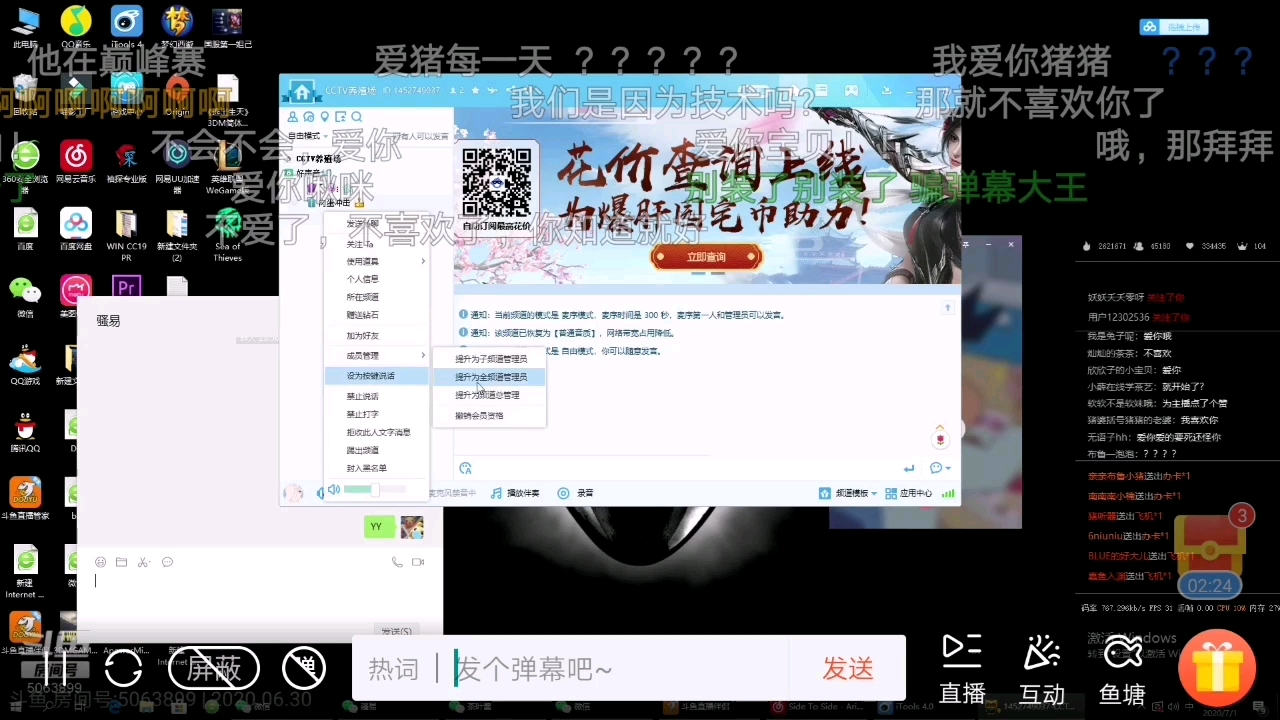Open the 网易云音乐 desktop shortcut
This screenshot has height=720, width=1280.
76,162
